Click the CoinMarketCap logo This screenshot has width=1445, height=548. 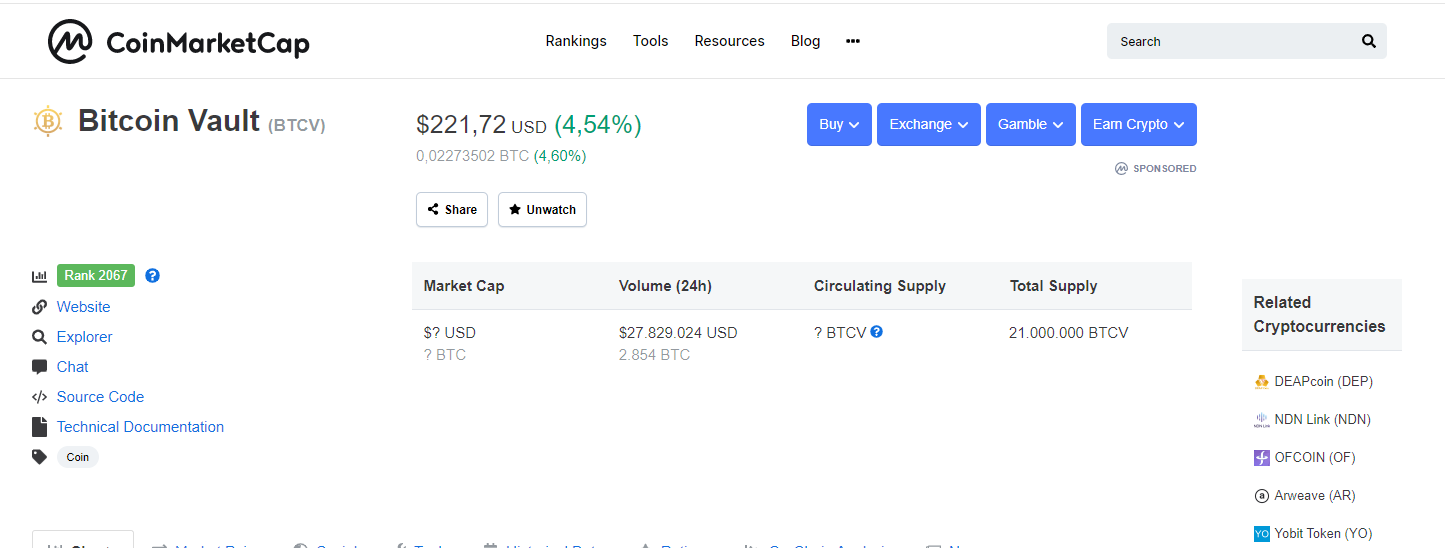click(x=179, y=42)
